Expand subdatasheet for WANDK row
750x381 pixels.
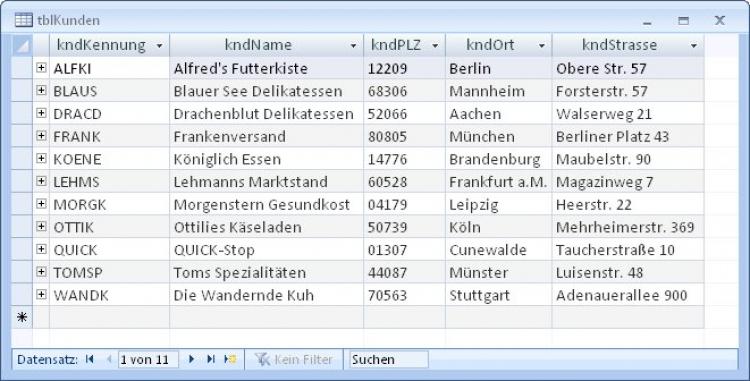click(x=41, y=294)
